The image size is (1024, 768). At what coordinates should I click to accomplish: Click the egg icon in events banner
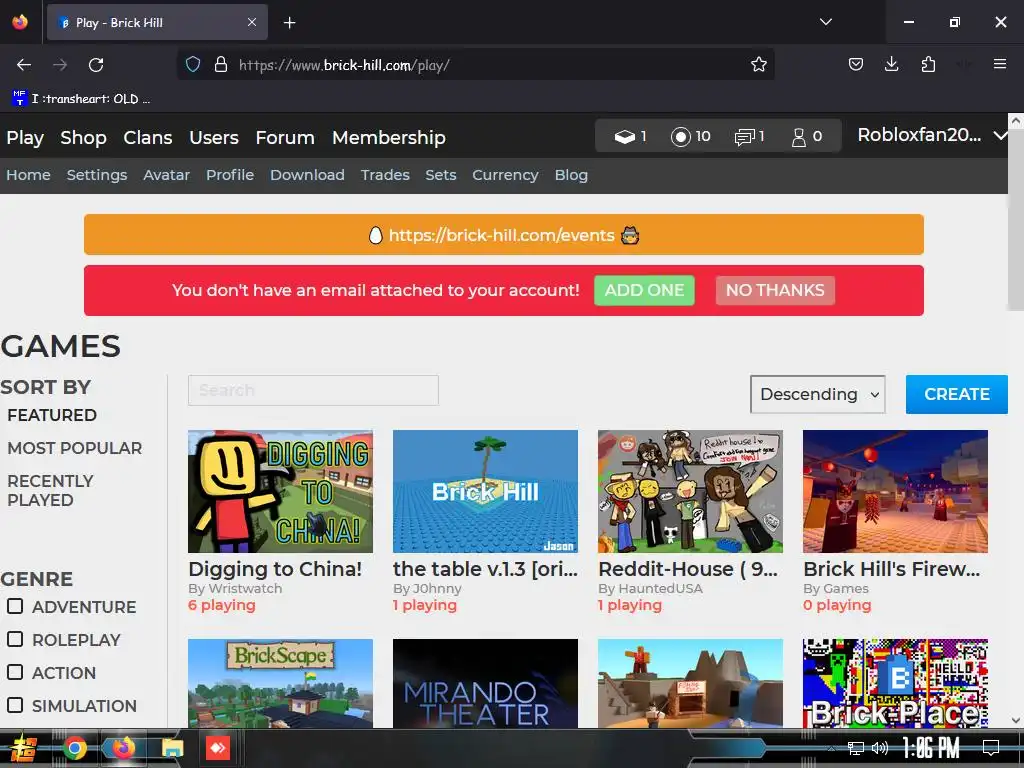pos(376,235)
